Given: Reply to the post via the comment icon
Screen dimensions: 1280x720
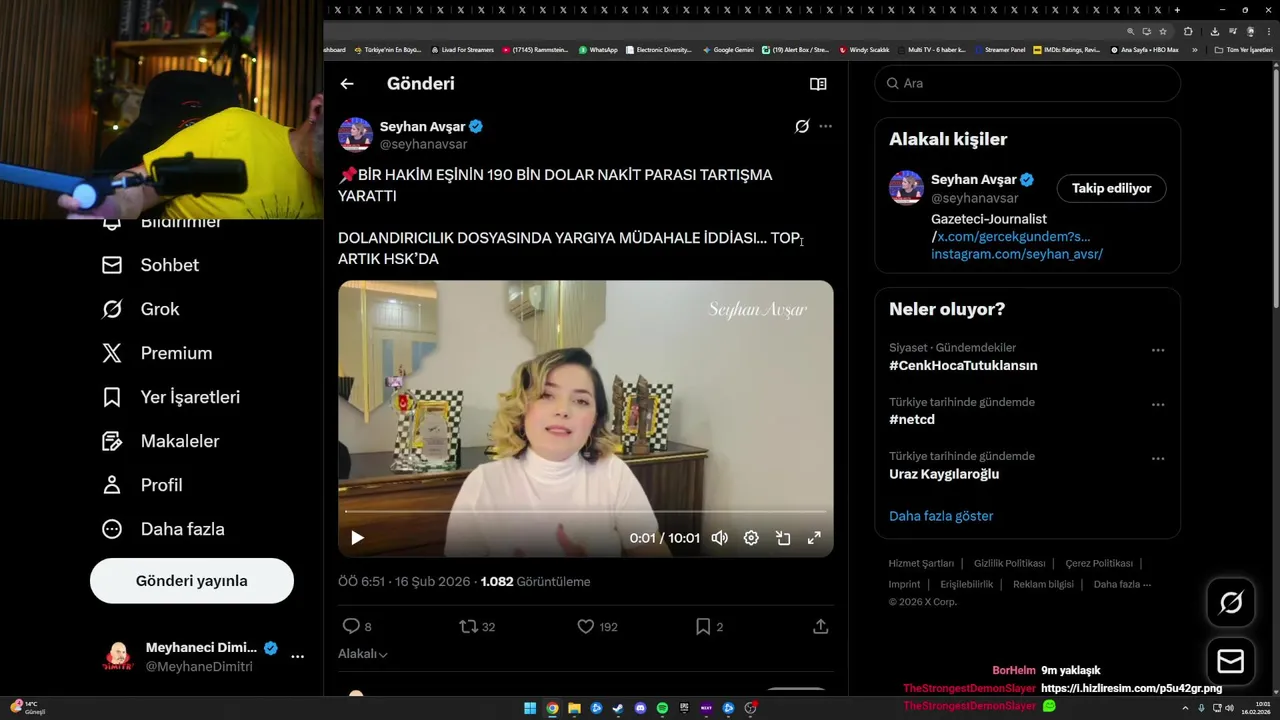Looking at the screenshot, I should click(351, 626).
